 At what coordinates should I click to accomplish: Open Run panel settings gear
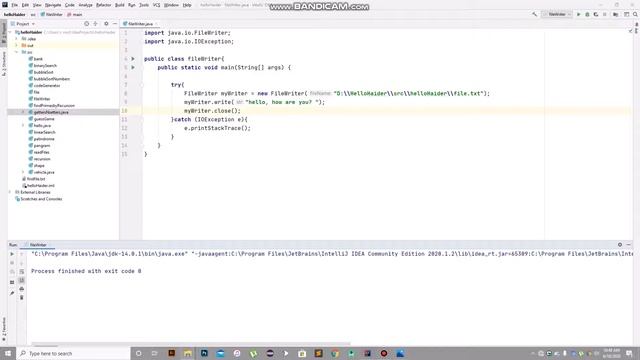pos(620,245)
